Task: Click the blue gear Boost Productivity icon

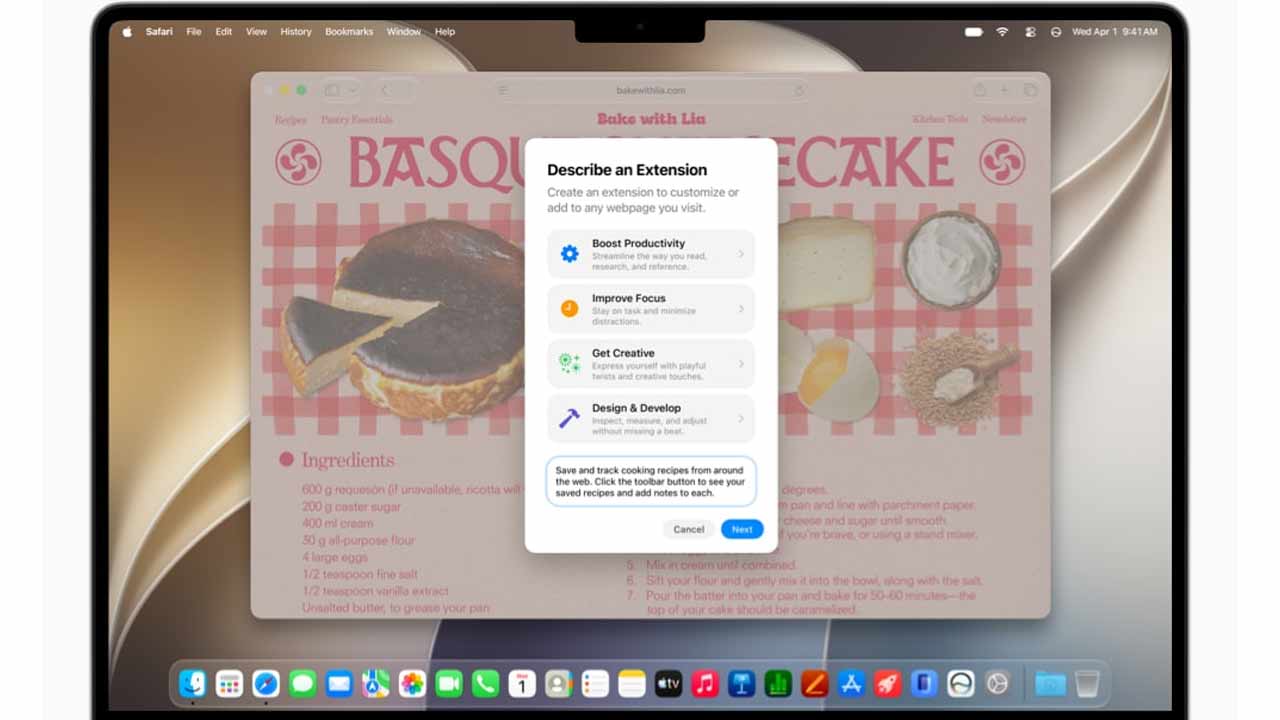Action: [x=569, y=254]
